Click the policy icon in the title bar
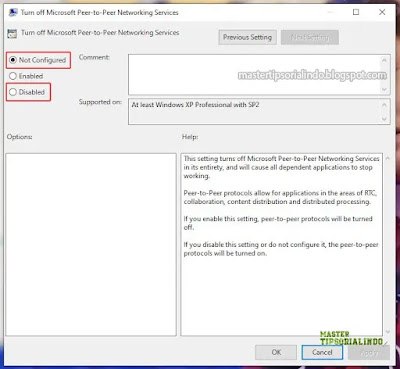400x369 pixels. click(x=13, y=13)
